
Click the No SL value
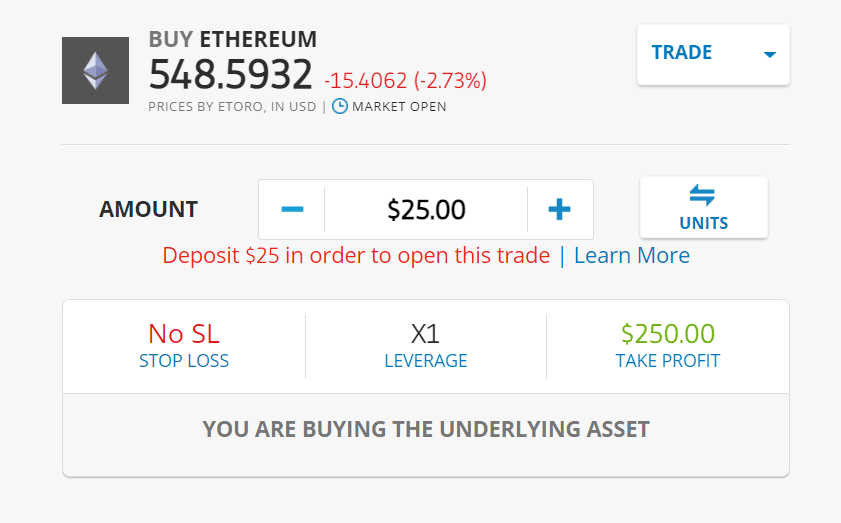184,334
